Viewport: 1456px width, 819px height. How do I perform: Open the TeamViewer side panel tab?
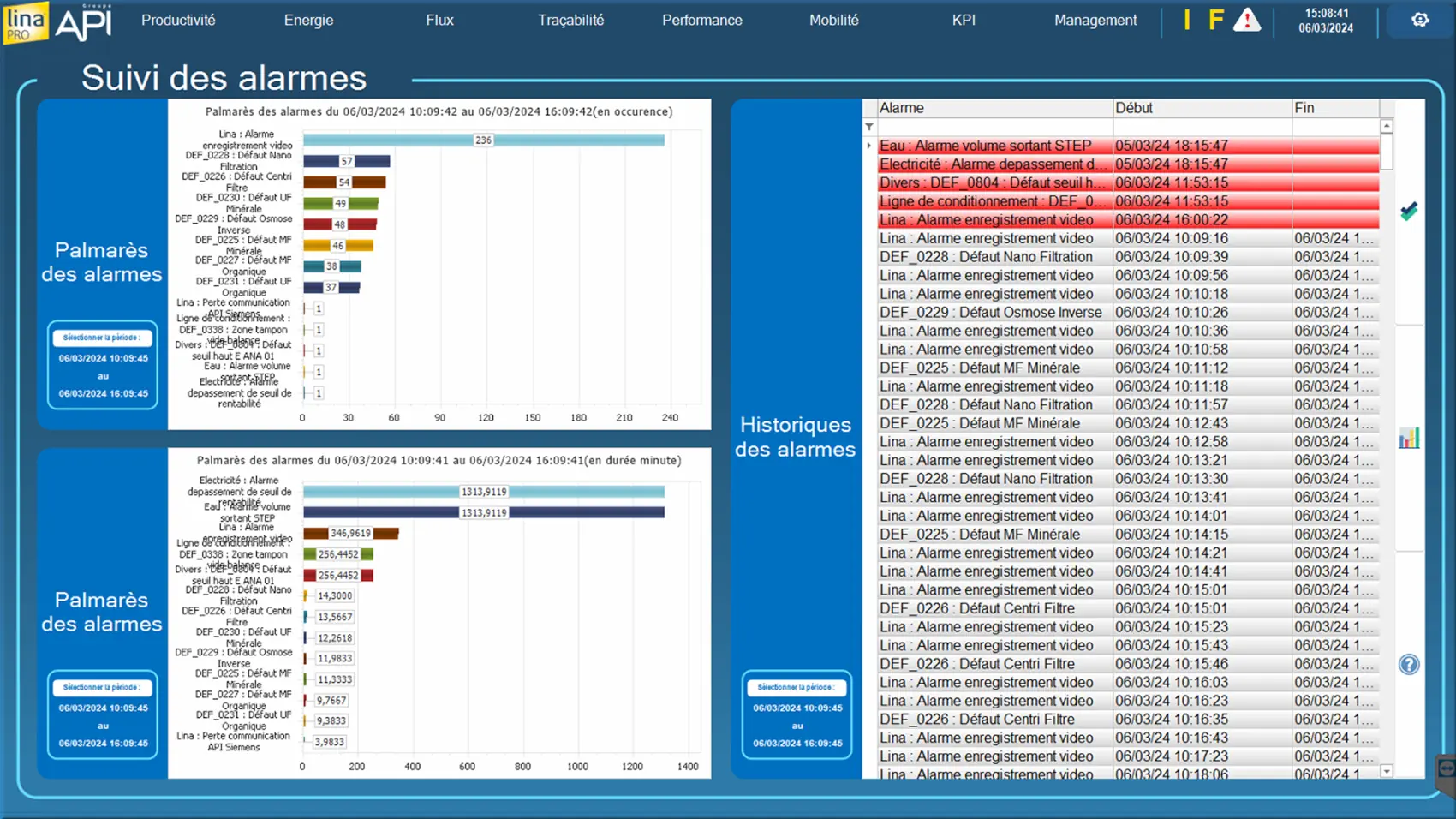point(1446,769)
